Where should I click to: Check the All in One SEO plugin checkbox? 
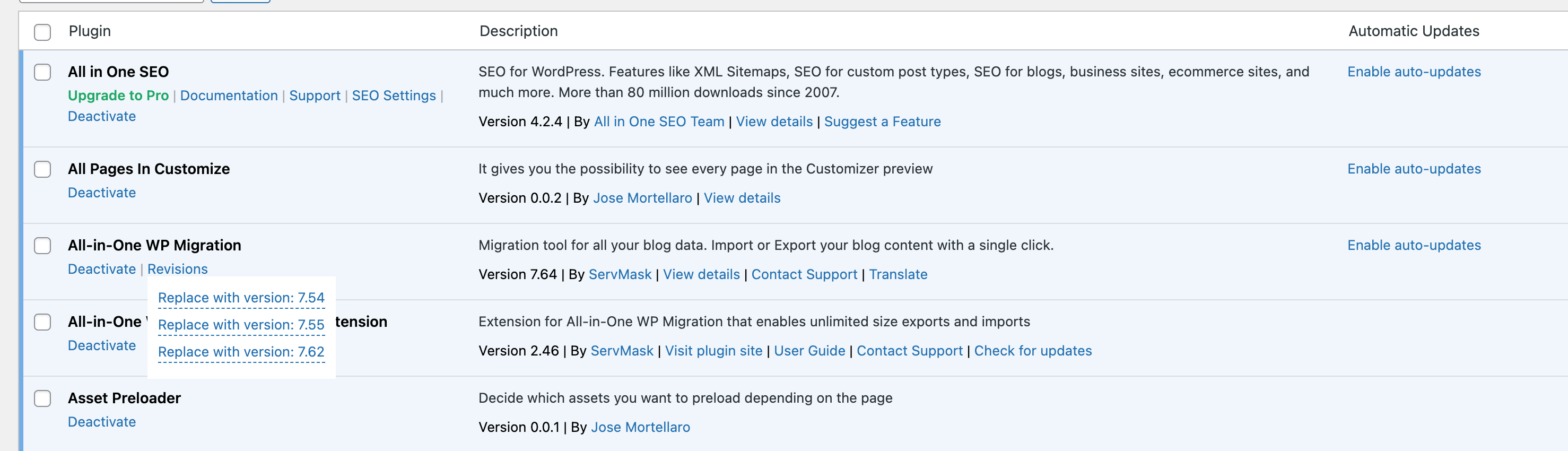click(x=42, y=72)
